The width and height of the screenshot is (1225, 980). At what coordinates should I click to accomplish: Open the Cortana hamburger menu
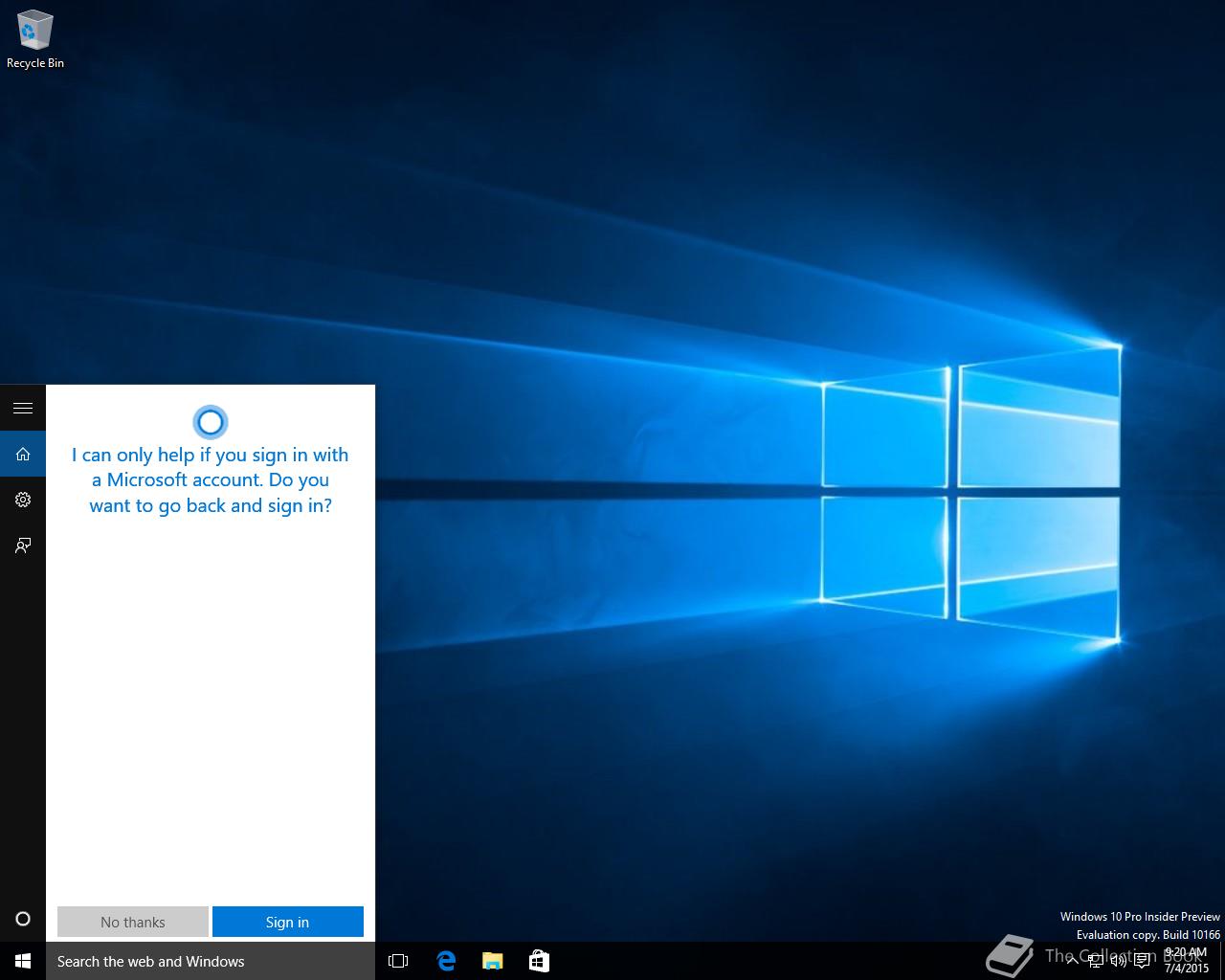[x=23, y=409]
